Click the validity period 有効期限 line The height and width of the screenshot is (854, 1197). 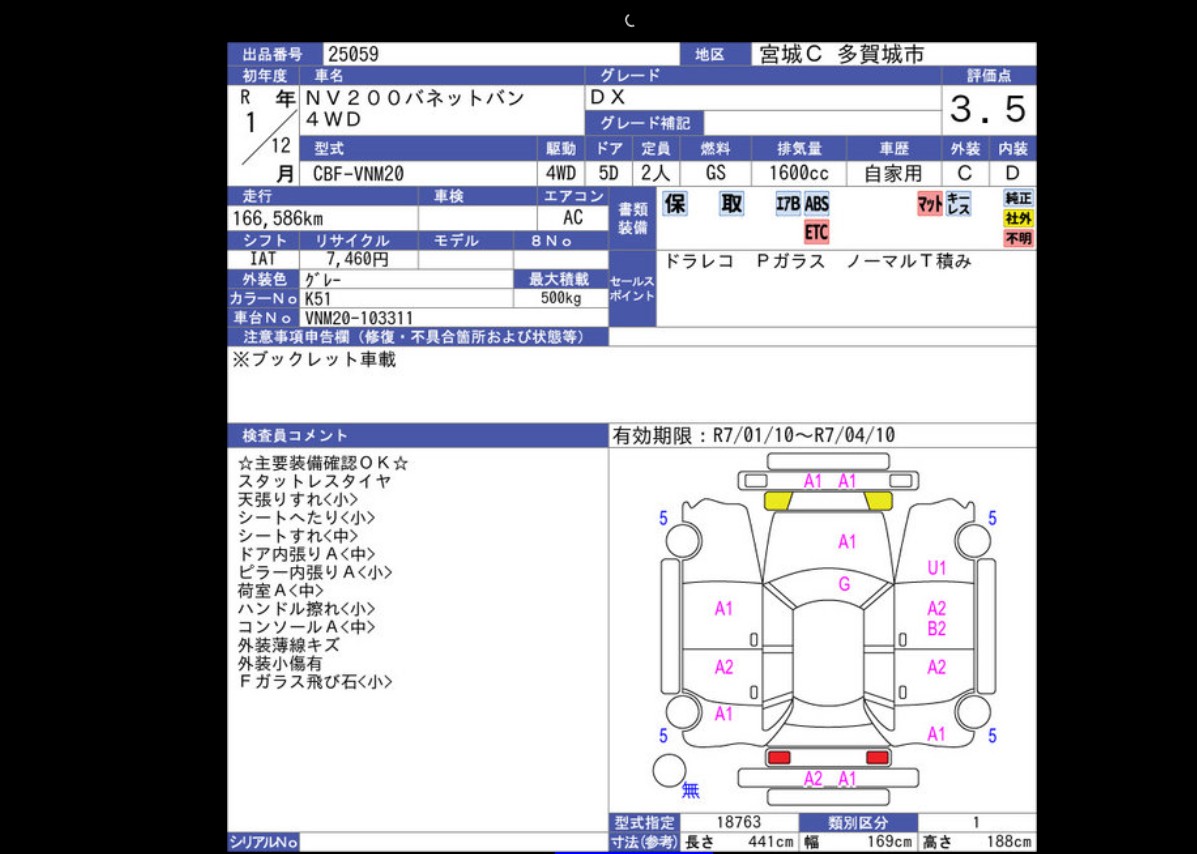753,436
